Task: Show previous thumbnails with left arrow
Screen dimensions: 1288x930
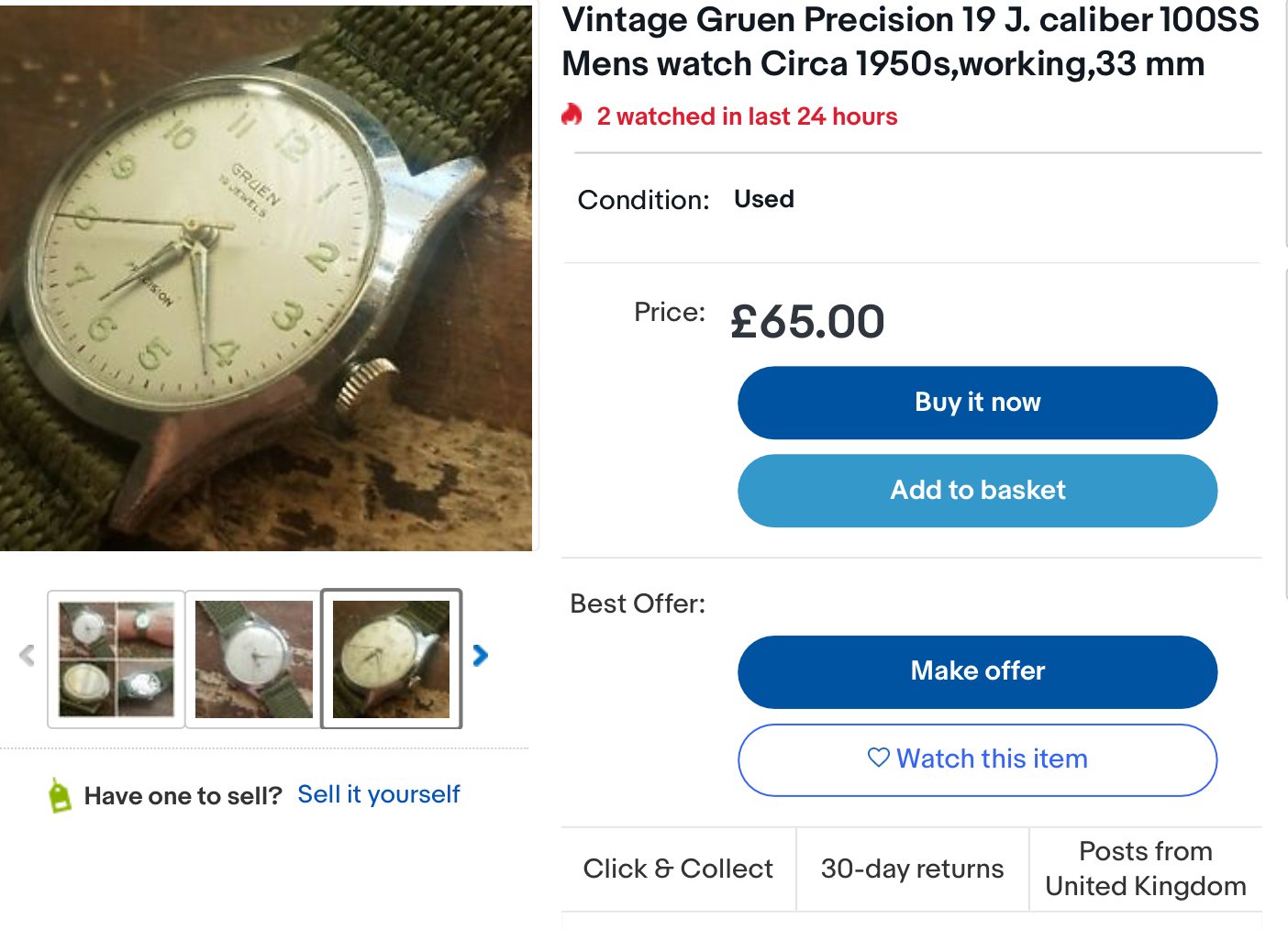Action: click(27, 655)
